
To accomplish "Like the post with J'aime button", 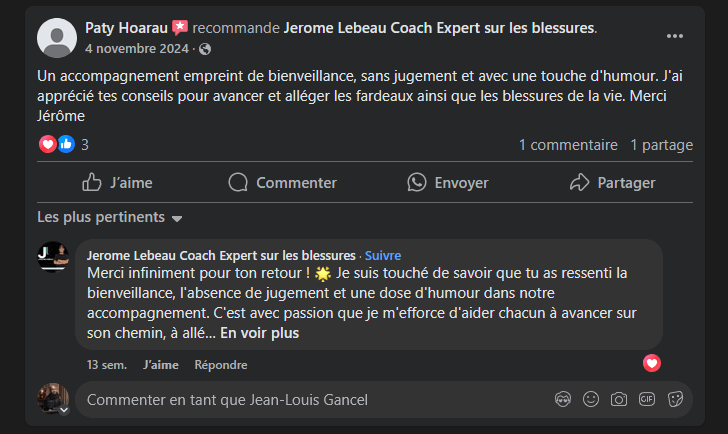I will coord(117,182).
